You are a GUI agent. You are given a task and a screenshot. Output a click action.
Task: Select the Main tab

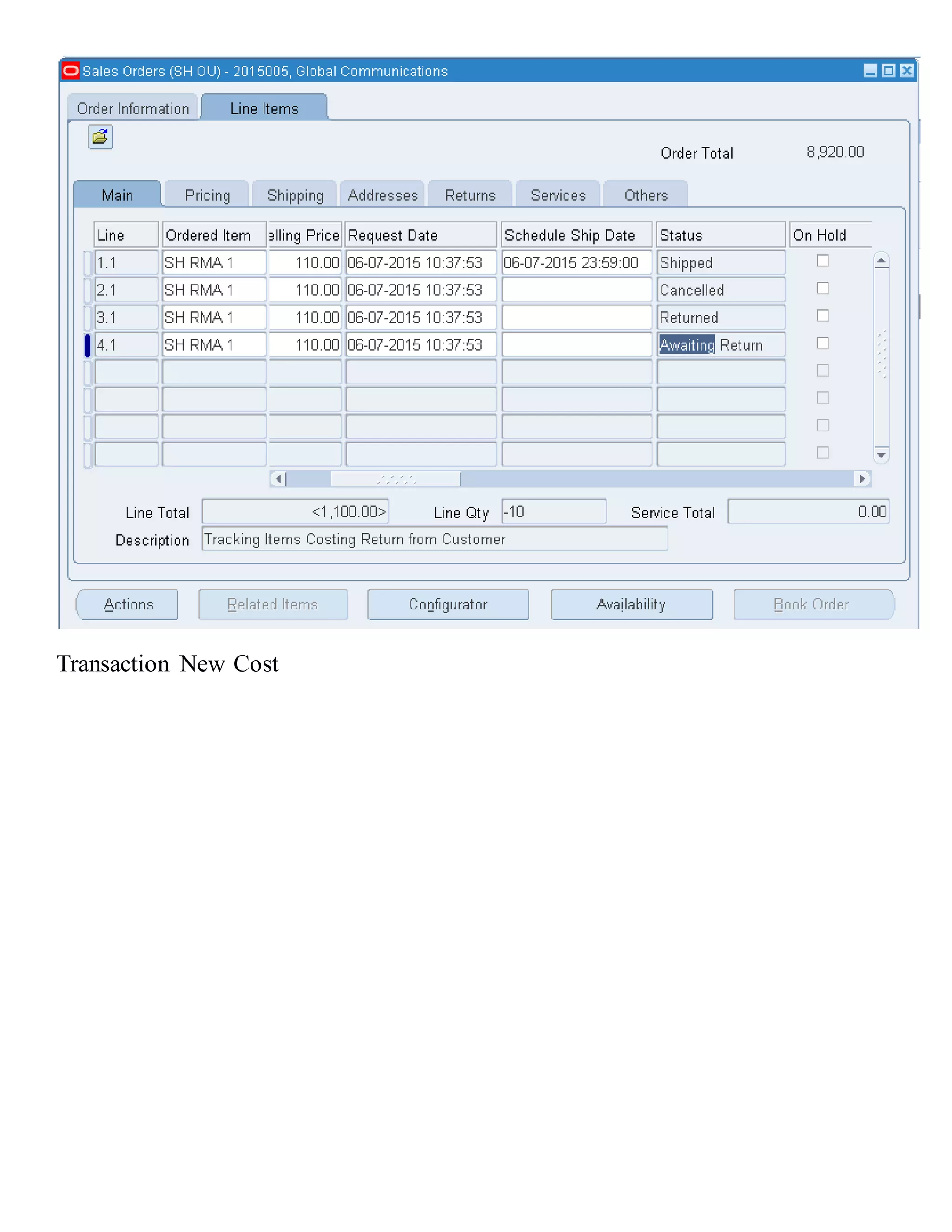pos(117,195)
